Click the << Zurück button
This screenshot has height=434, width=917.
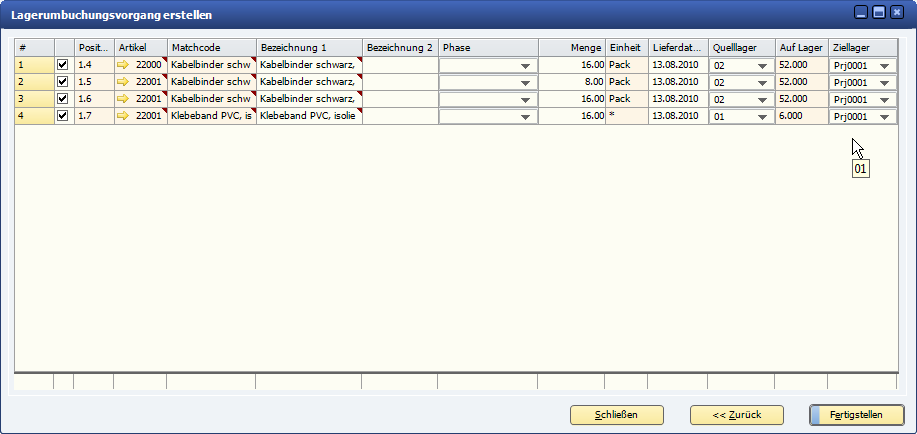736,414
